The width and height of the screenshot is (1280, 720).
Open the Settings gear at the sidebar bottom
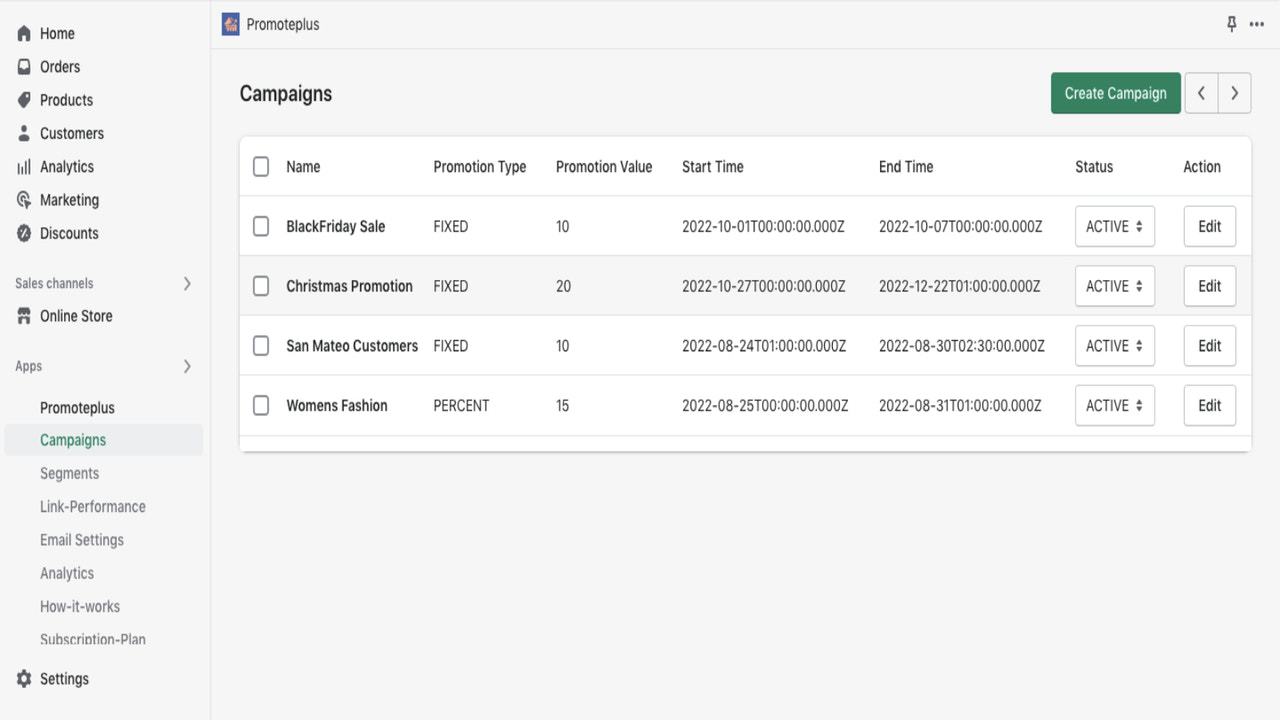(x=22, y=678)
